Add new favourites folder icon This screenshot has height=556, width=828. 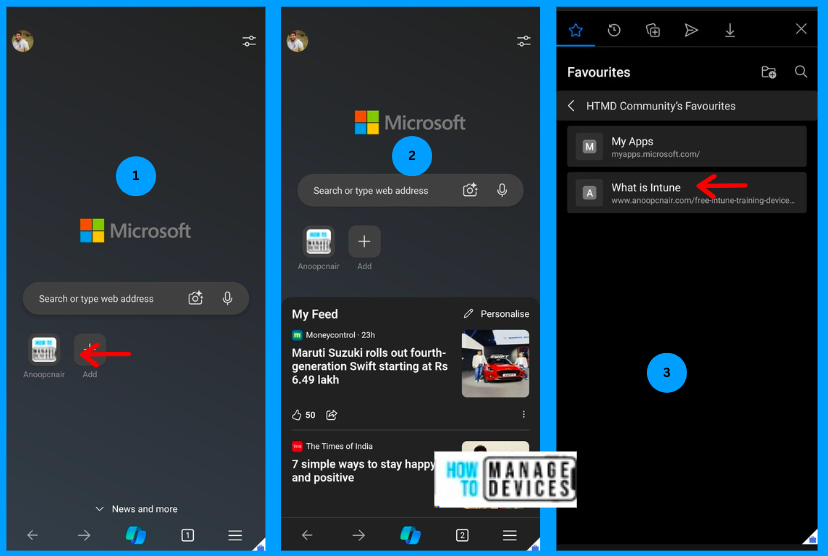tap(769, 72)
